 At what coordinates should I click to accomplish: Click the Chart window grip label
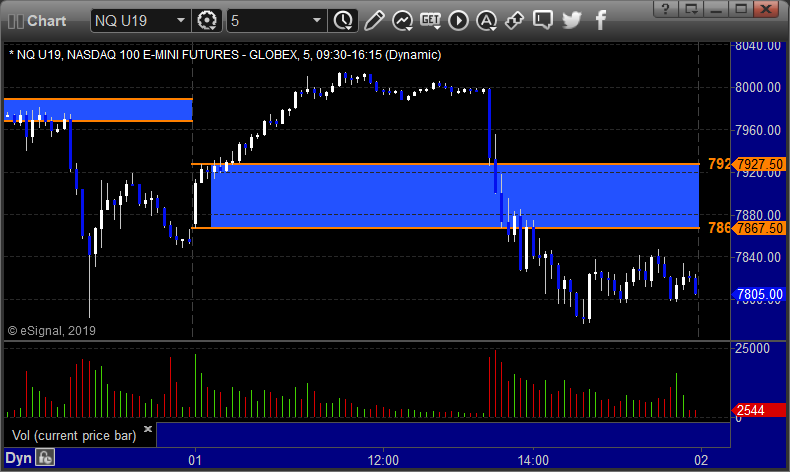click(x=37, y=21)
